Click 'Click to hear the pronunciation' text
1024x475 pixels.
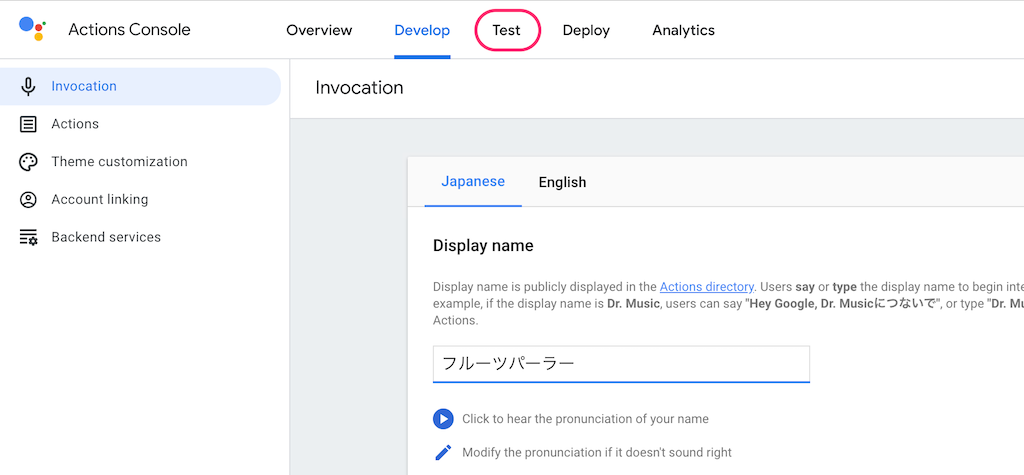pos(585,419)
